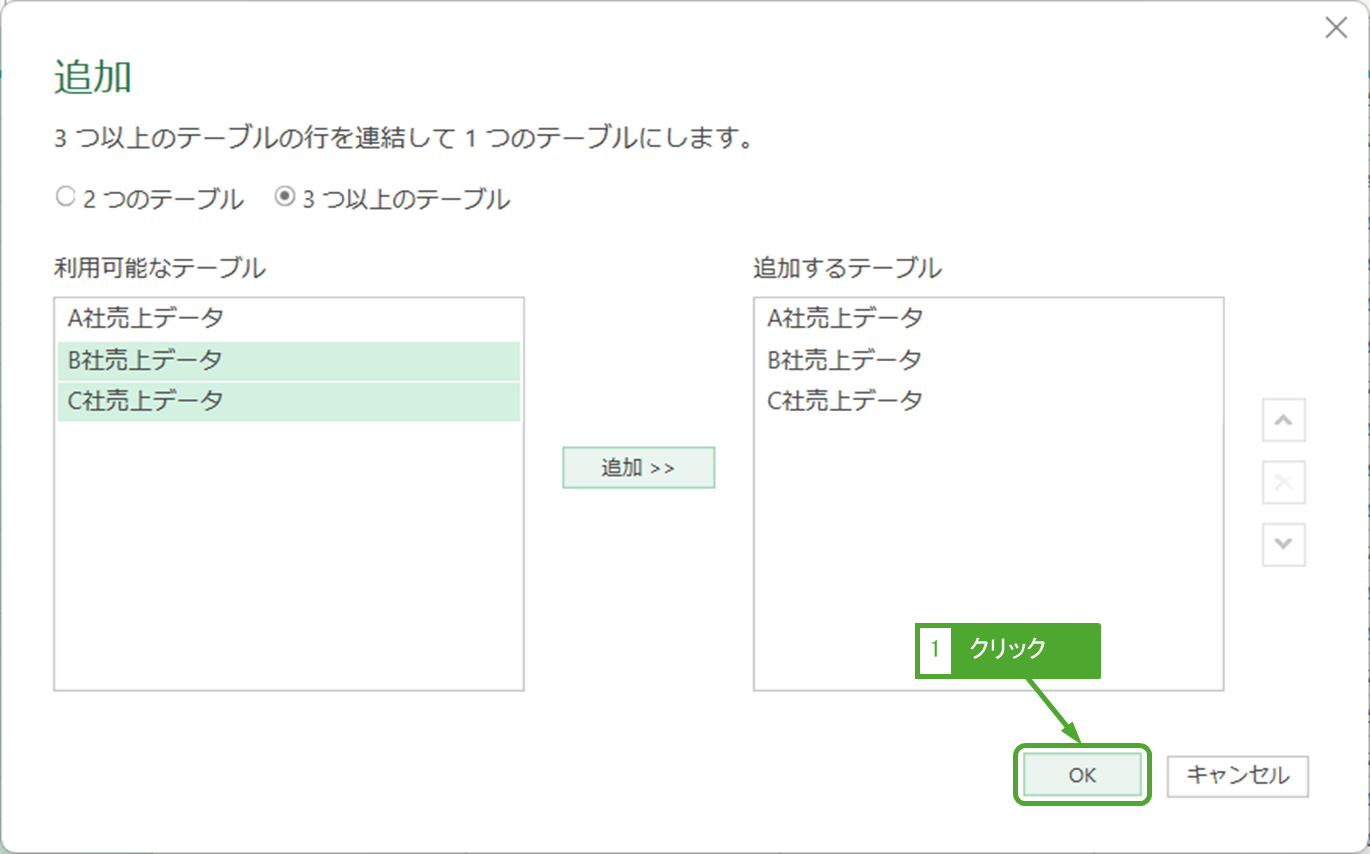Select B社売上データ in available tables list
Viewport: 1370px width, 854px height.
click(x=146, y=360)
